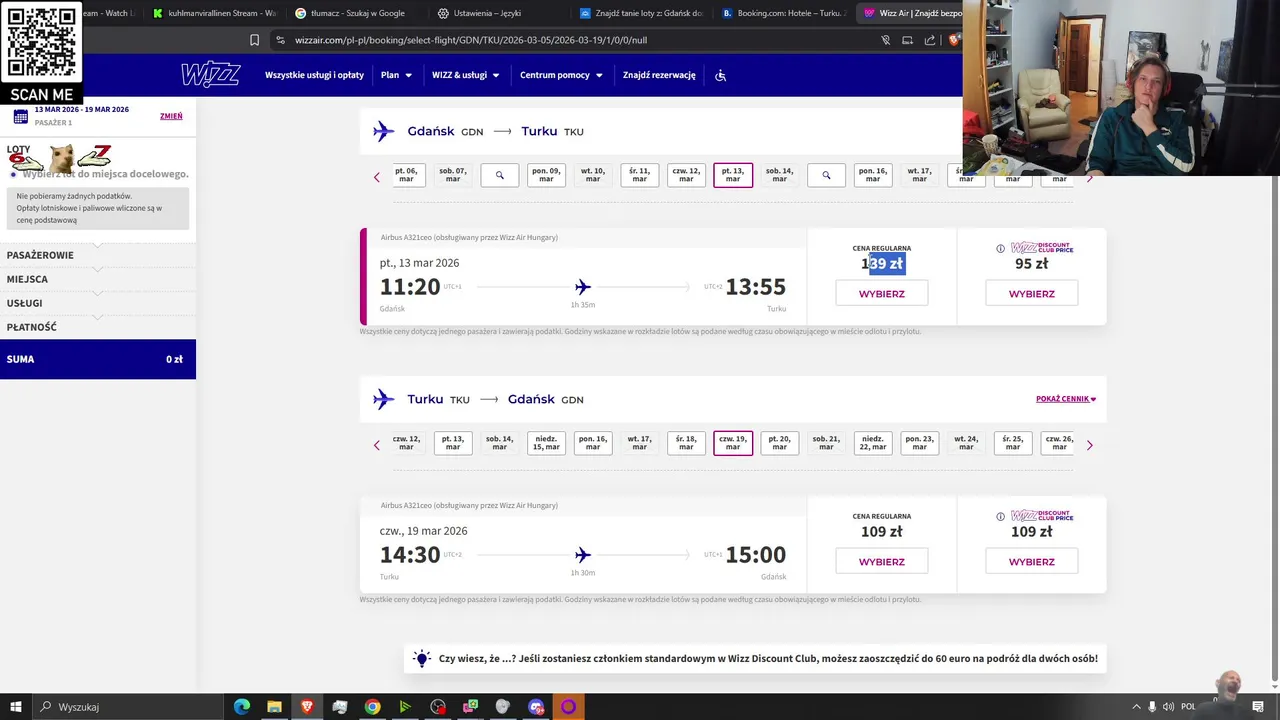Open second magnifier date search in Gdańsk–Turku row
Viewport: 1280px width, 720px height.
coord(826,175)
